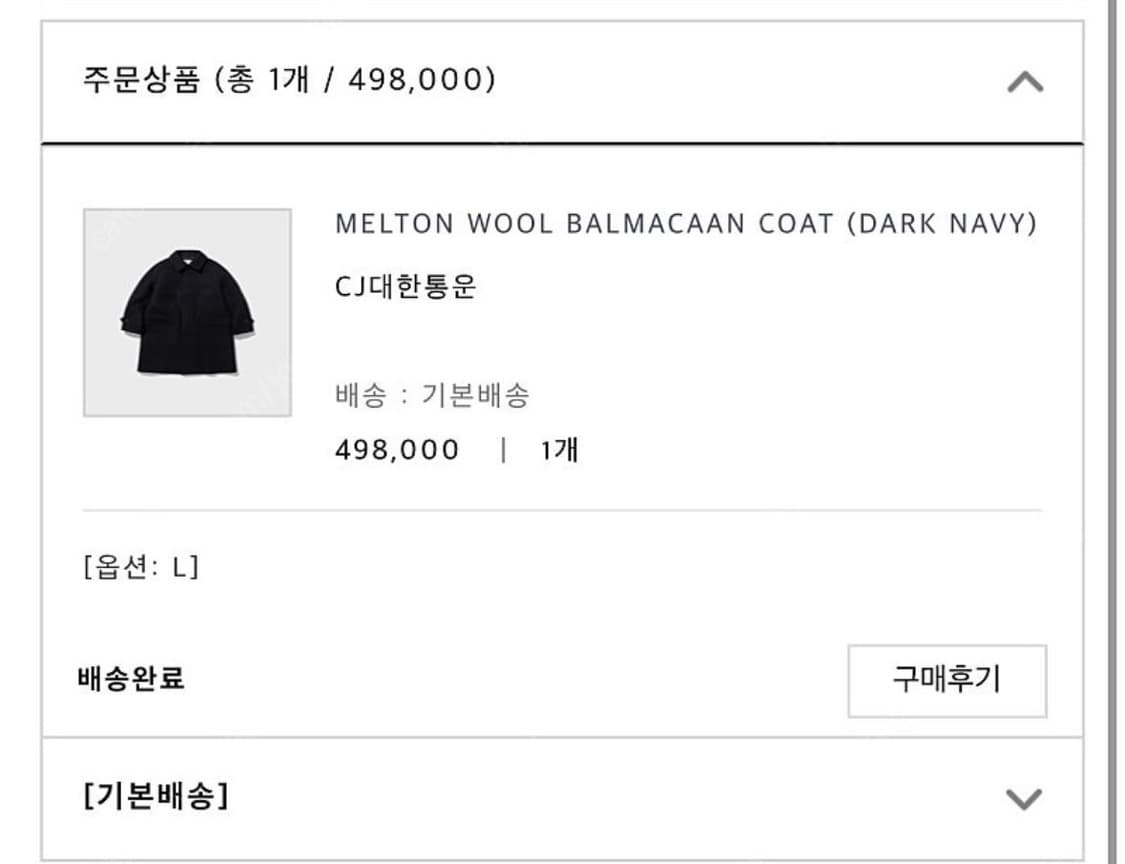Click the 주문상품 header title text

tap(142, 80)
